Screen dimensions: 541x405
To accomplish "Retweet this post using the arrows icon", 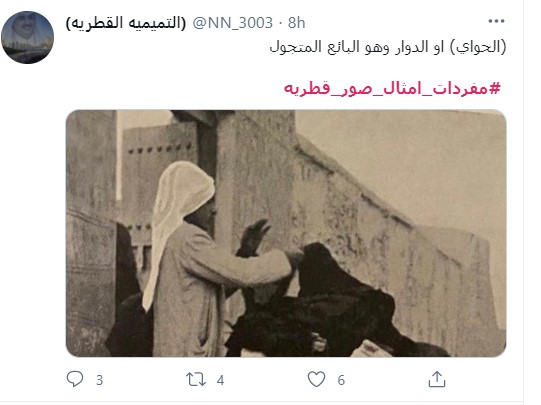I will (196, 379).
